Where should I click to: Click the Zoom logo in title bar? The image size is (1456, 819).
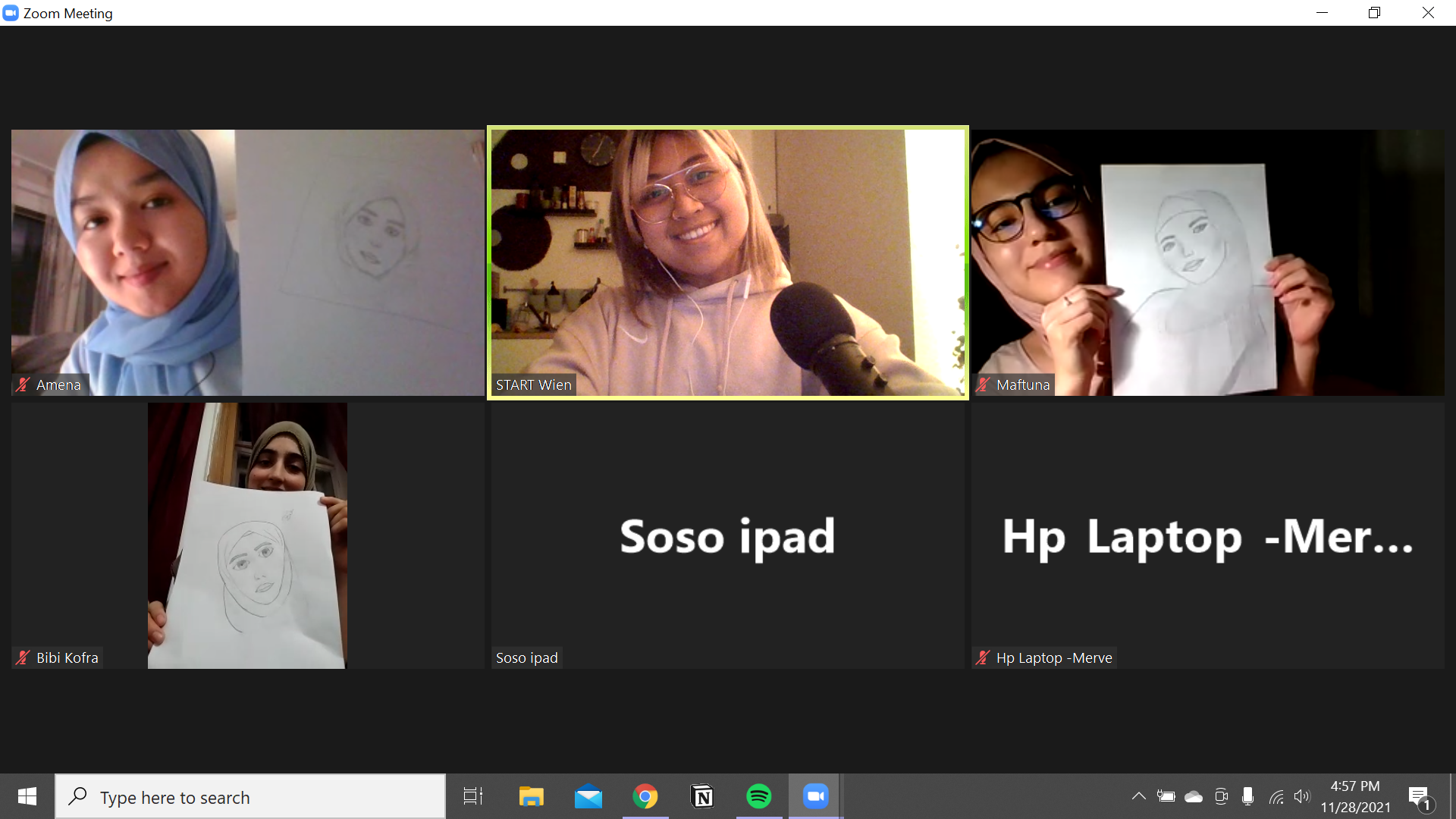[x=11, y=13]
